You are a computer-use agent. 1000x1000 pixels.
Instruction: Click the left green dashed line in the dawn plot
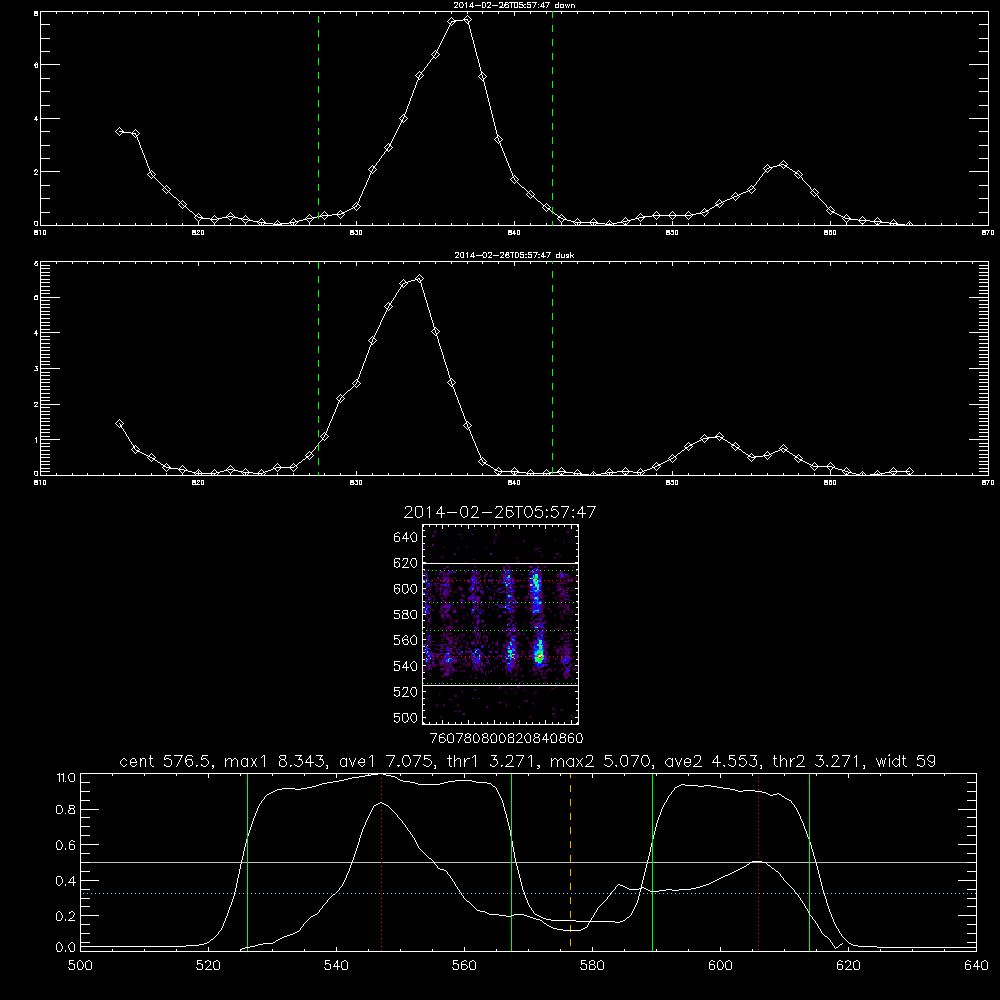[318, 119]
